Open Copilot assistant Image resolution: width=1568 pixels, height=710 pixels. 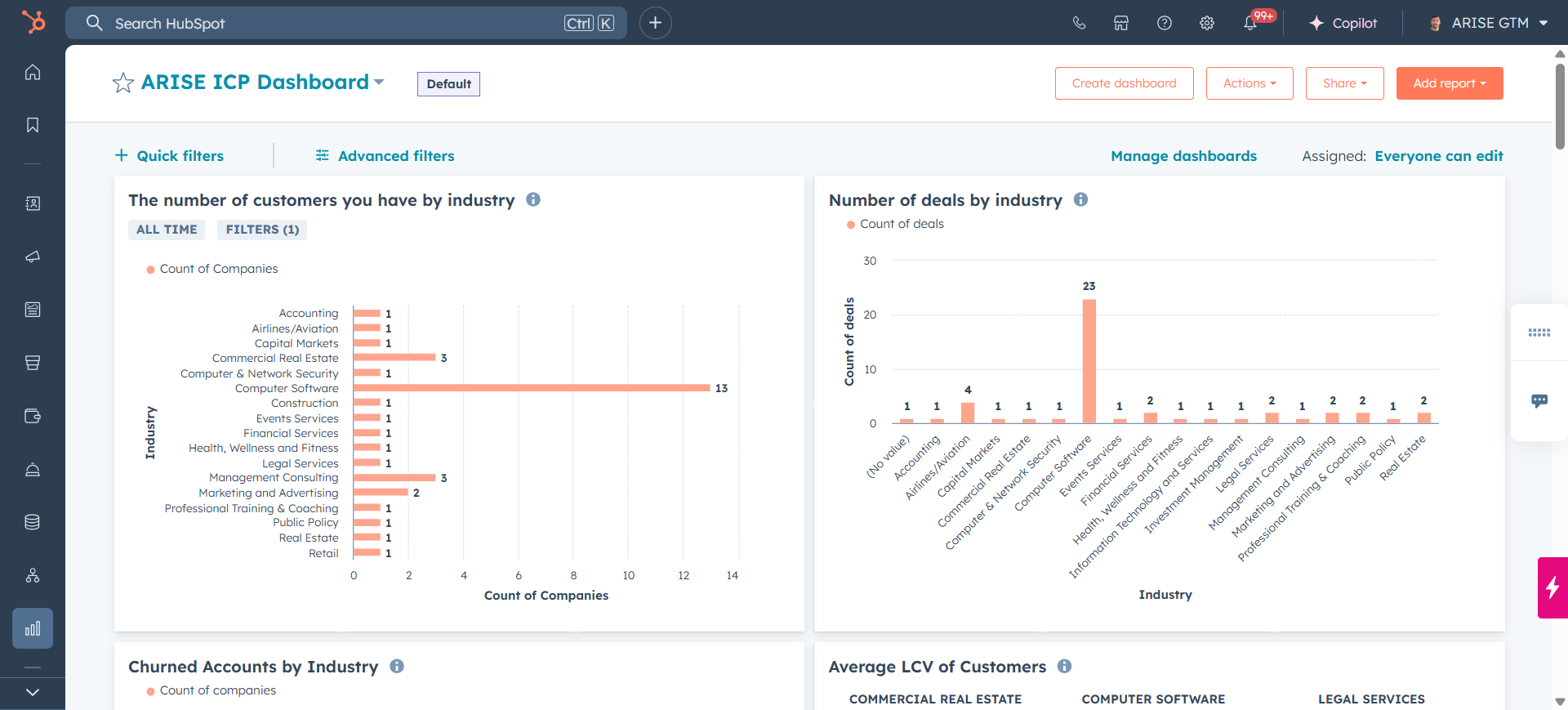pyautogui.click(x=1343, y=23)
